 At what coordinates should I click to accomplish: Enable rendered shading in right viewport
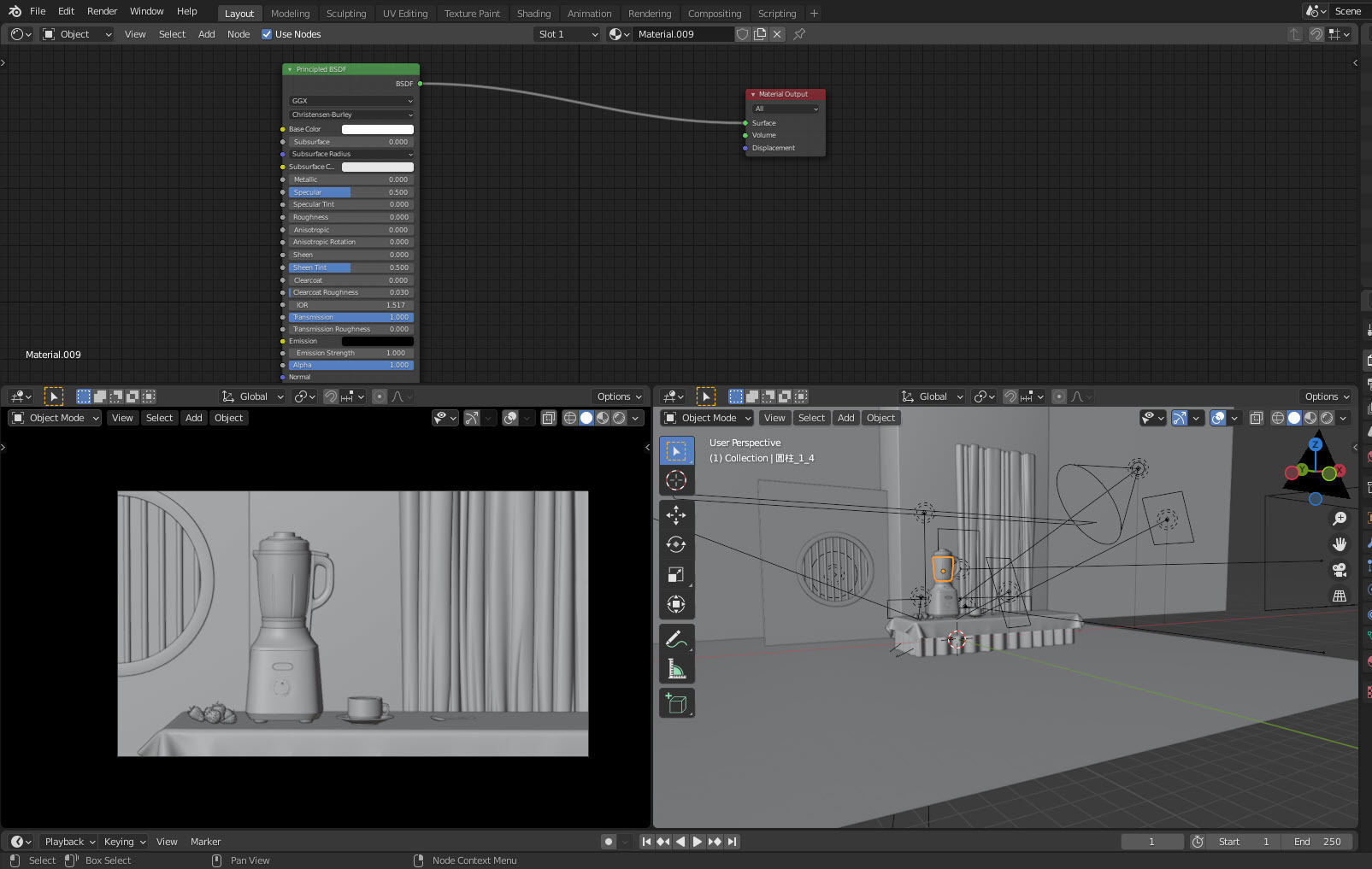[1327, 418]
